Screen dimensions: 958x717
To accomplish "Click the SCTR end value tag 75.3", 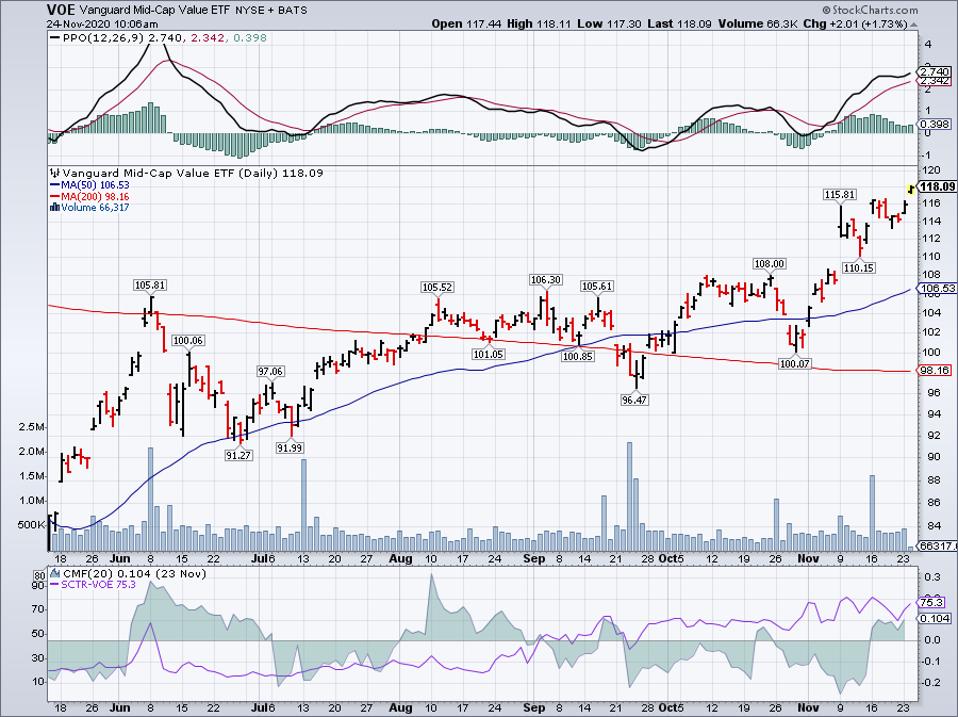I will 932,603.
